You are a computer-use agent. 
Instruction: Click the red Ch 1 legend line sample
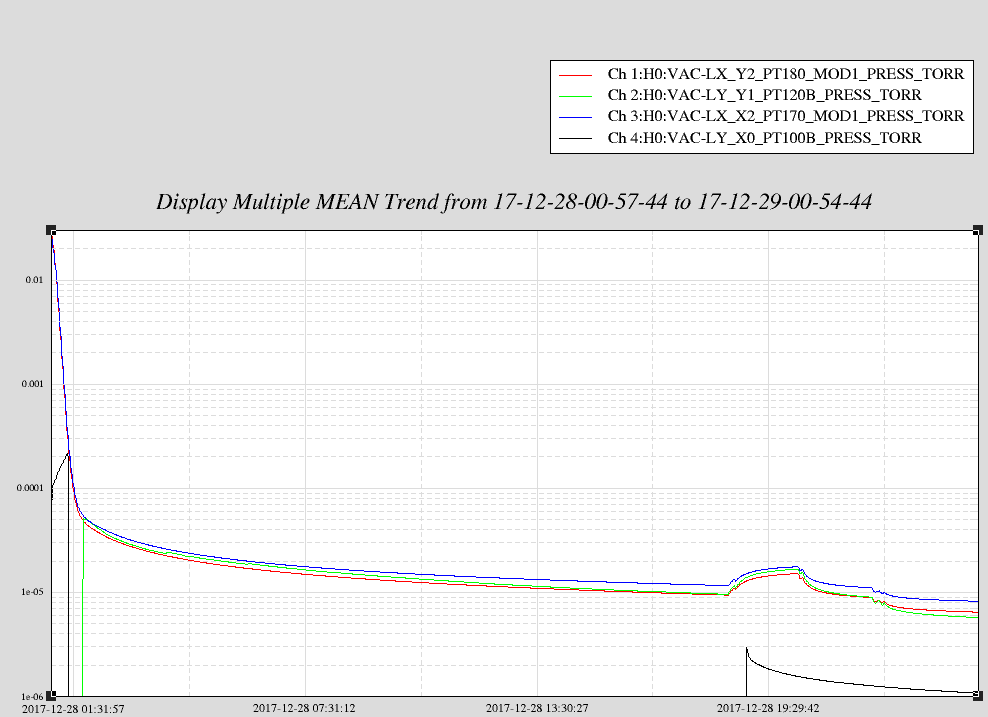(x=575, y=75)
